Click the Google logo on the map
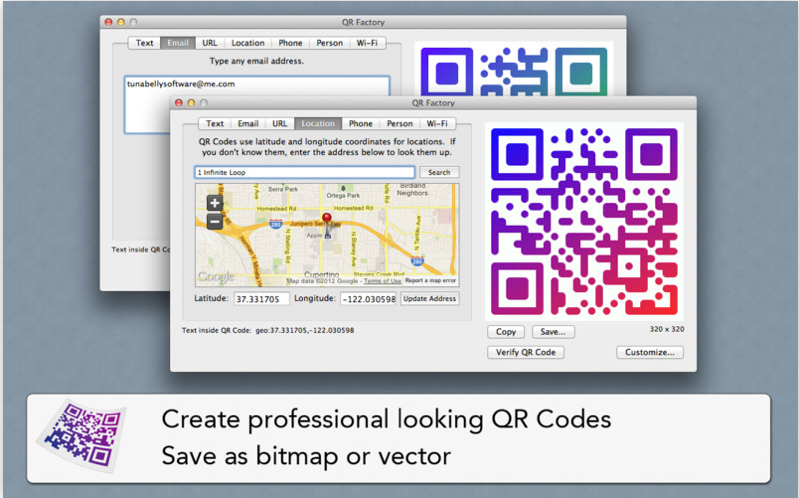This screenshot has width=799, height=498. pyautogui.click(x=216, y=276)
